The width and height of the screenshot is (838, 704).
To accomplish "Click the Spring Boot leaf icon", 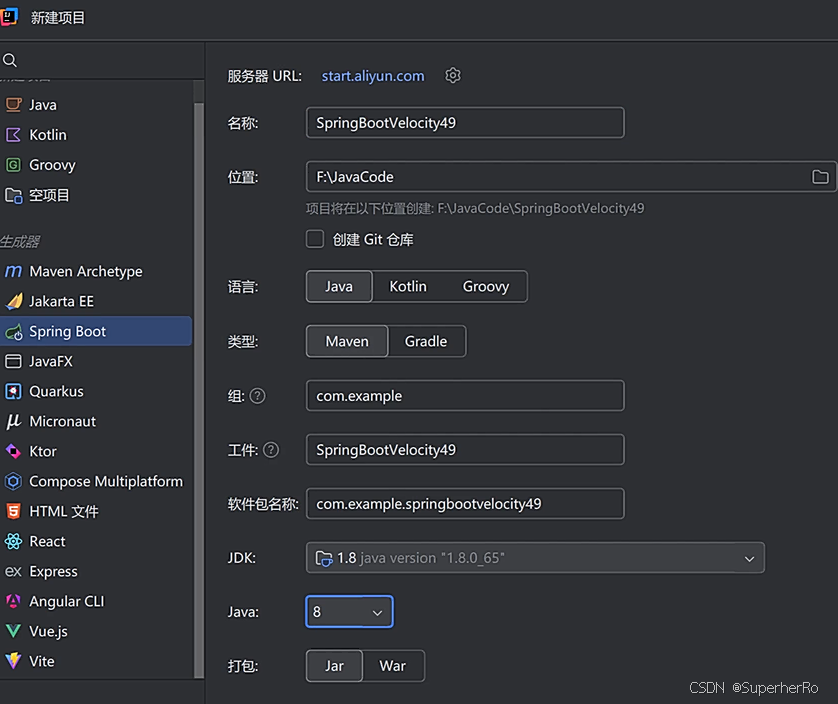I will tap(14, 332).
